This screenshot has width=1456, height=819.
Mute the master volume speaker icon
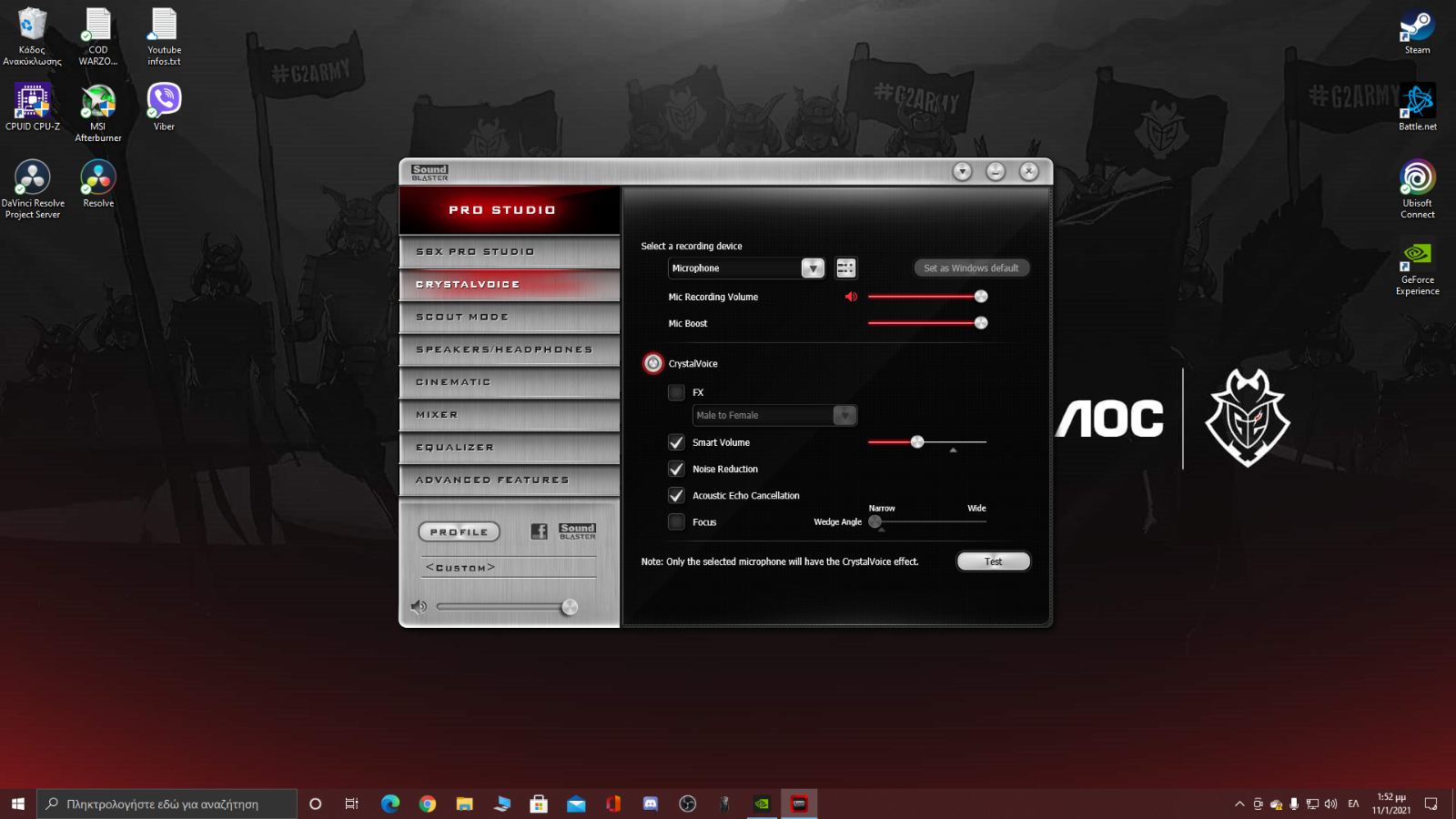point(419,607)
